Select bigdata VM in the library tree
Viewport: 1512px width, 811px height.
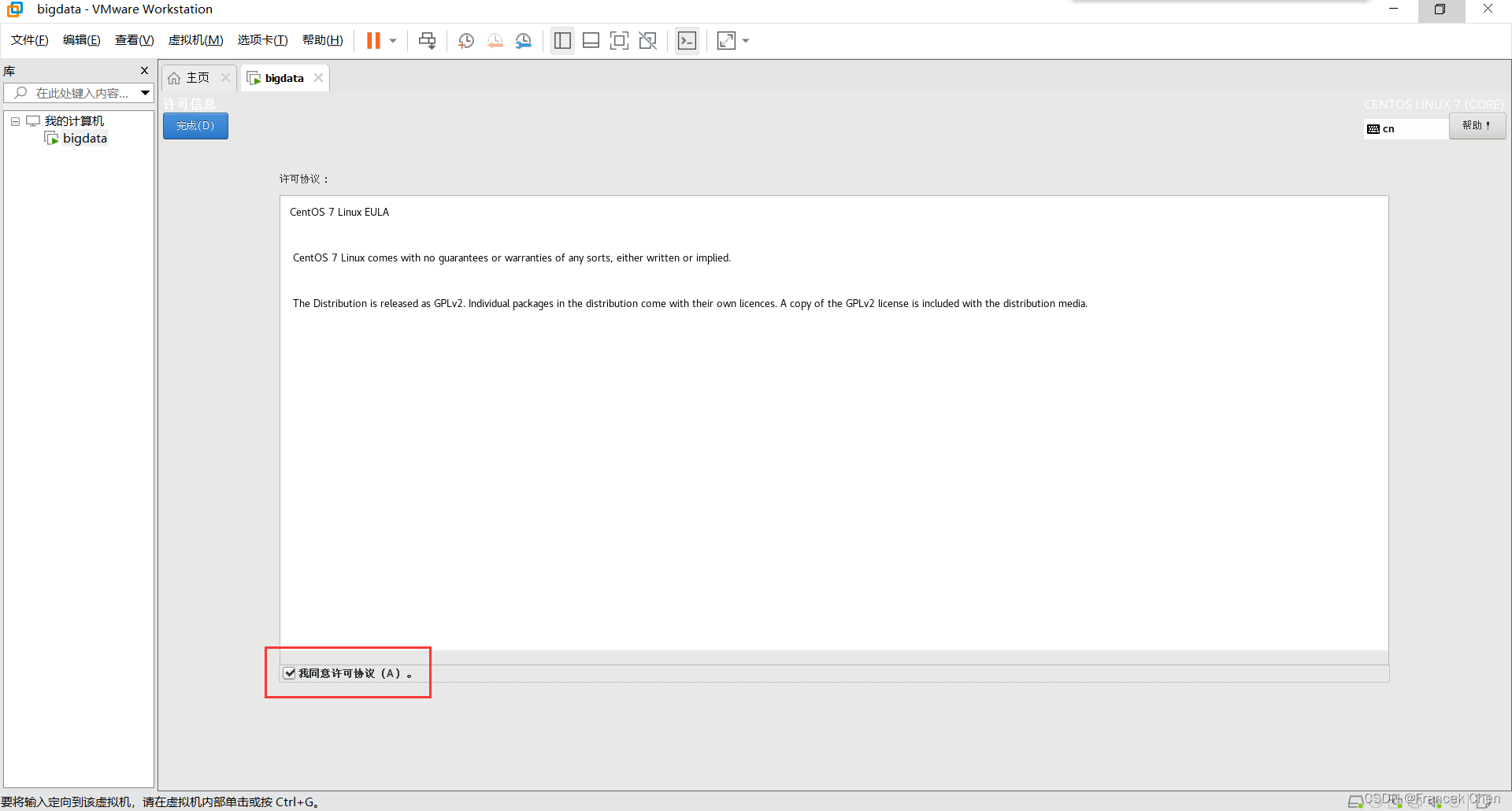point(84,138)
